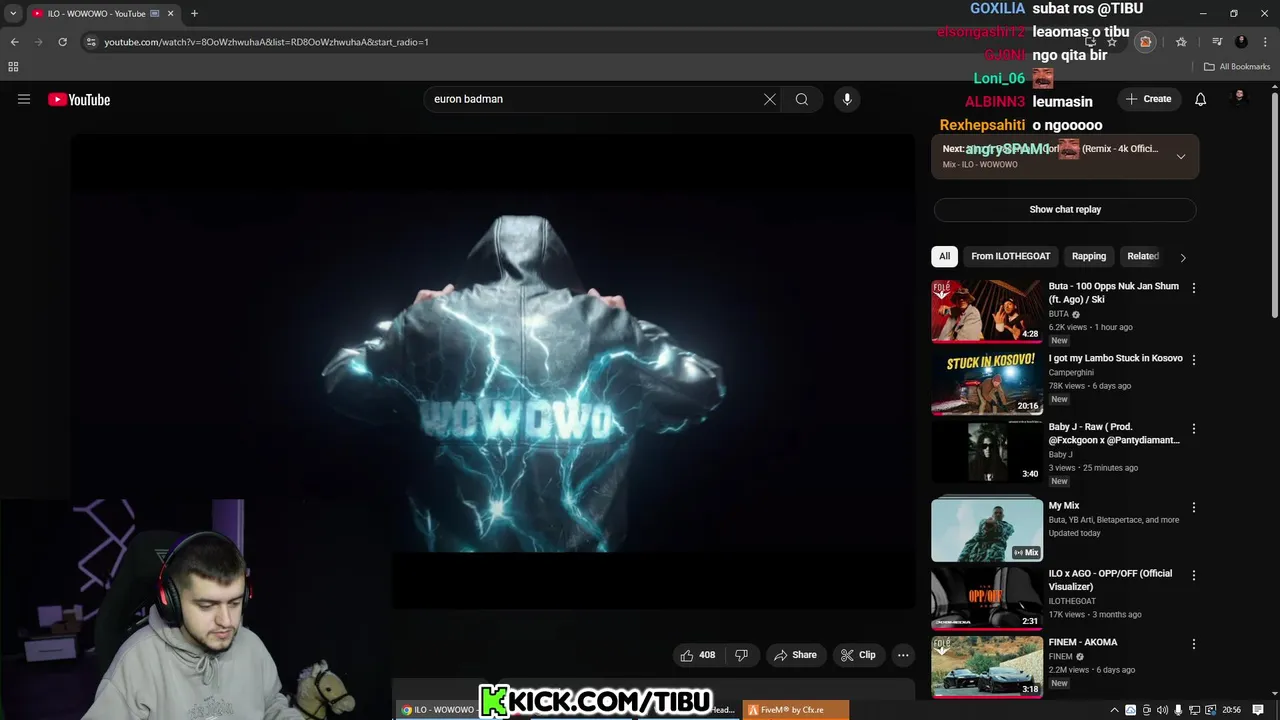This screenshot has width=1280, height=720.
Task: Open media controls icon in Chrome toolbar
Action: [1217, 42]
